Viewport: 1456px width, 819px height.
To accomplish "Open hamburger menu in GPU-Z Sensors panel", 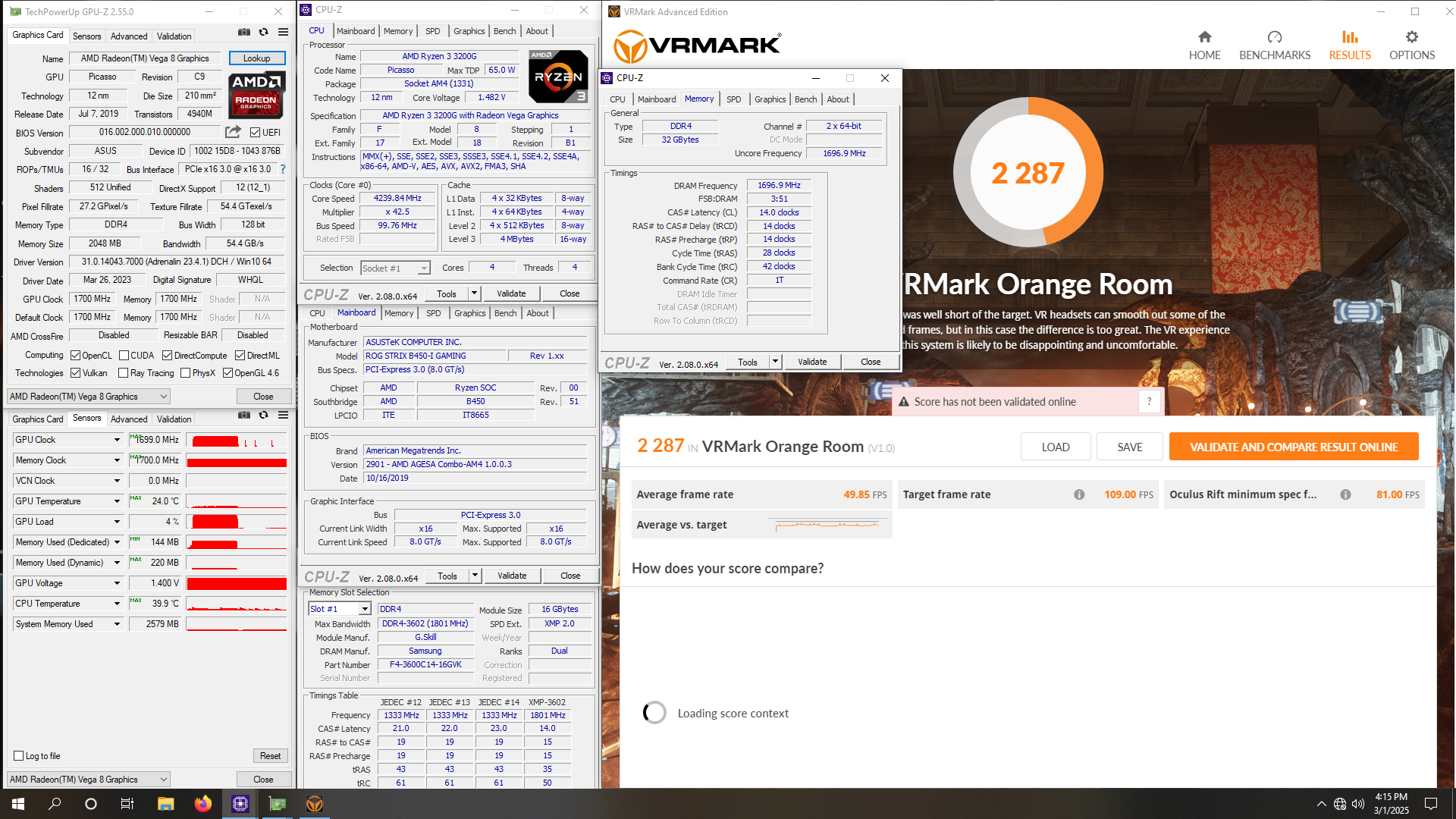I will [283, 415].
